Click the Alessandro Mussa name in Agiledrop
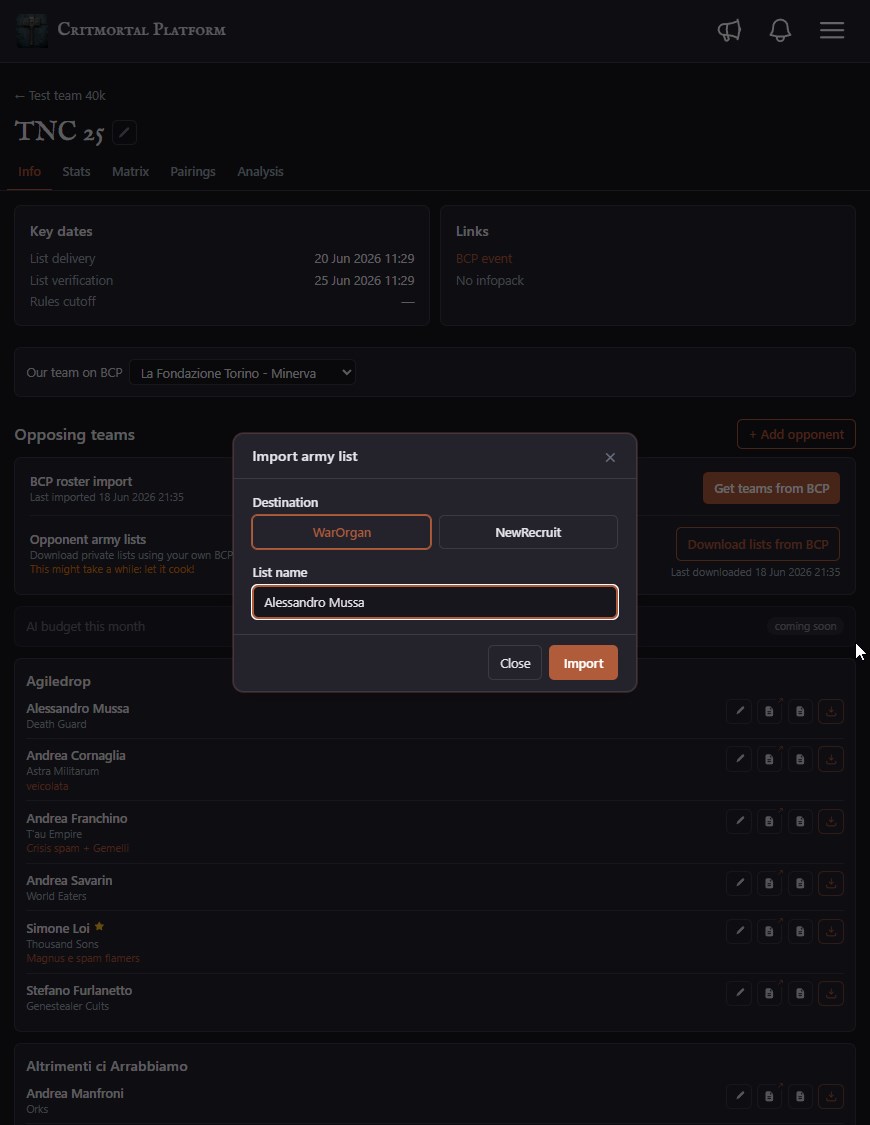The image size is (870, 1125). pyautogui.click(x=77, y=708)
